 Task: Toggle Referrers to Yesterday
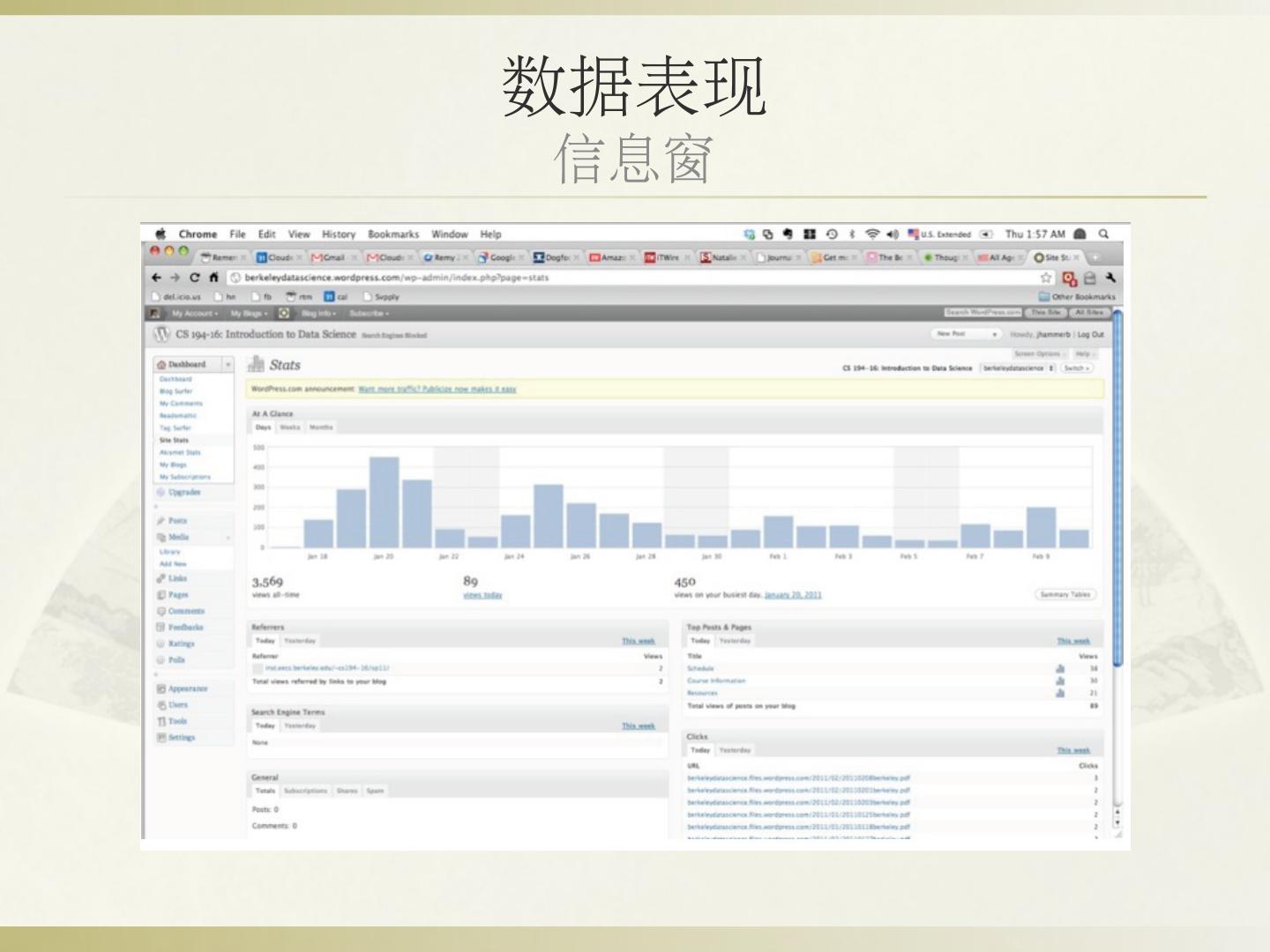click(300, 641)
